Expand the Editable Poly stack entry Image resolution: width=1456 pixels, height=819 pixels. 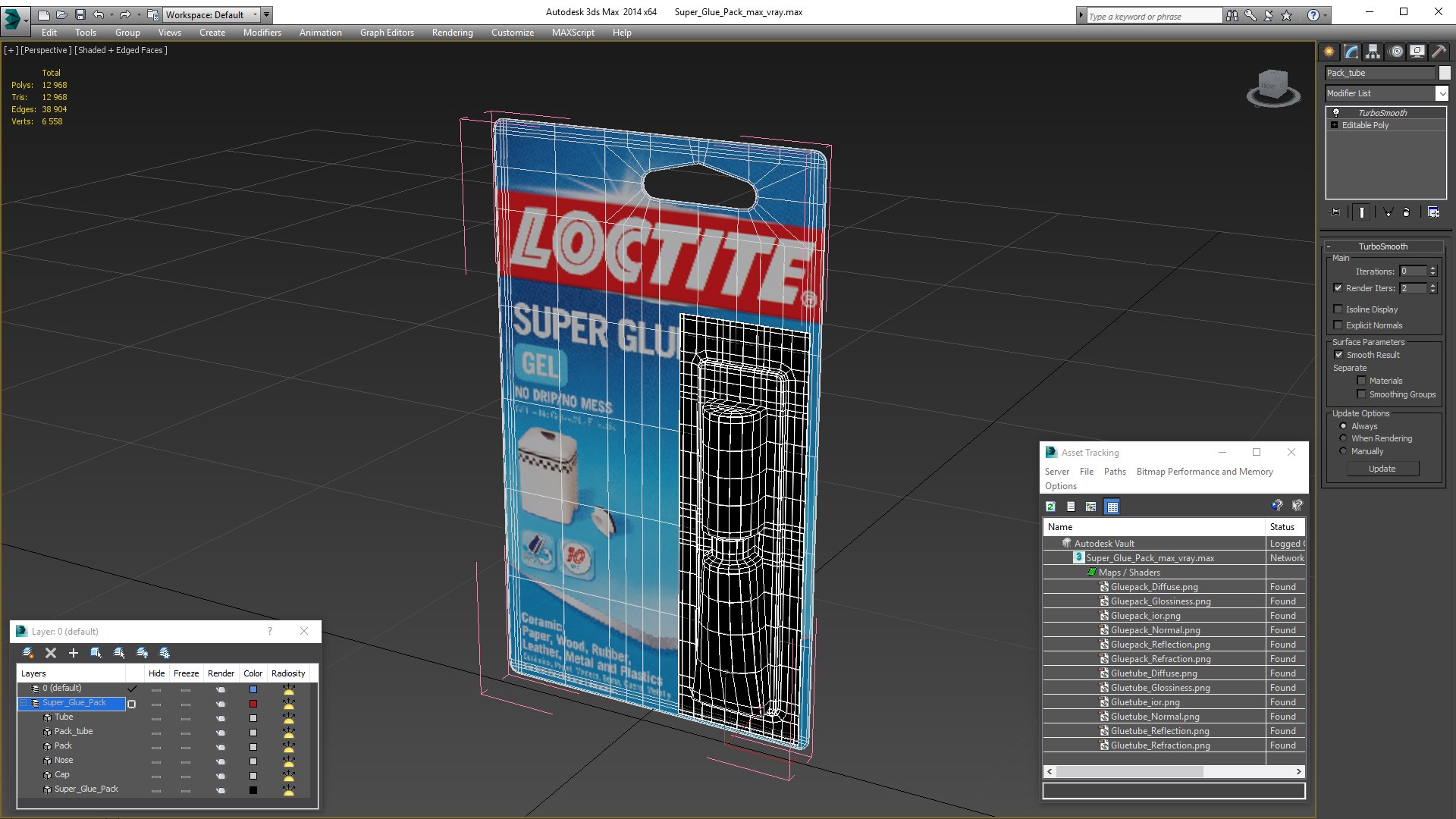1334,125
